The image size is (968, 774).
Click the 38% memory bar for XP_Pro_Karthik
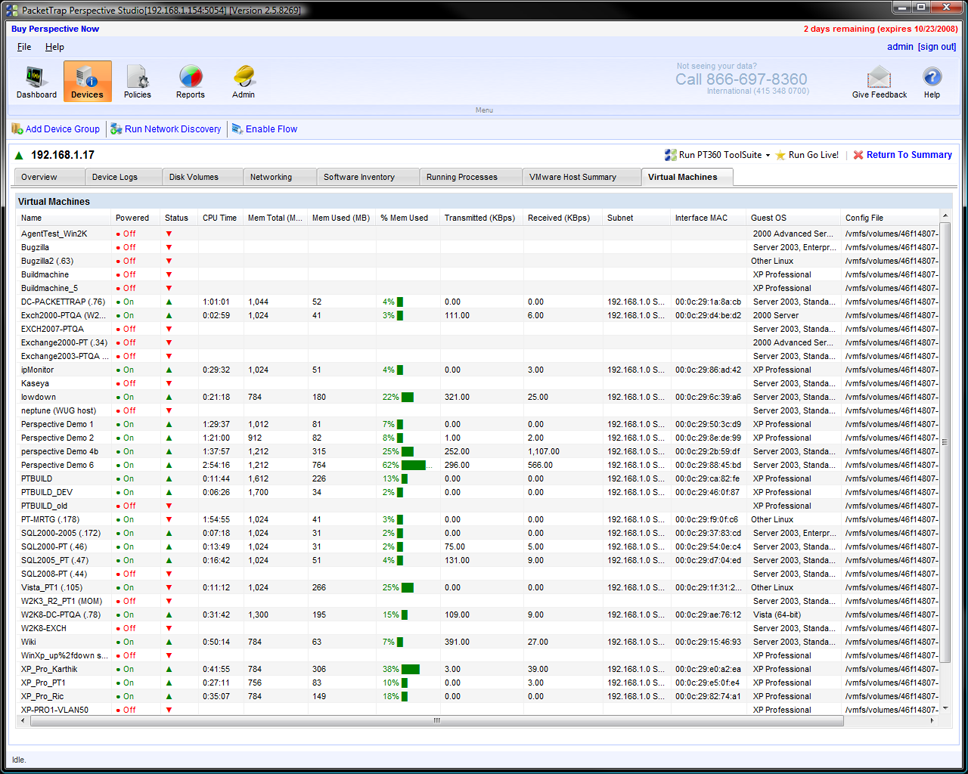410,669
